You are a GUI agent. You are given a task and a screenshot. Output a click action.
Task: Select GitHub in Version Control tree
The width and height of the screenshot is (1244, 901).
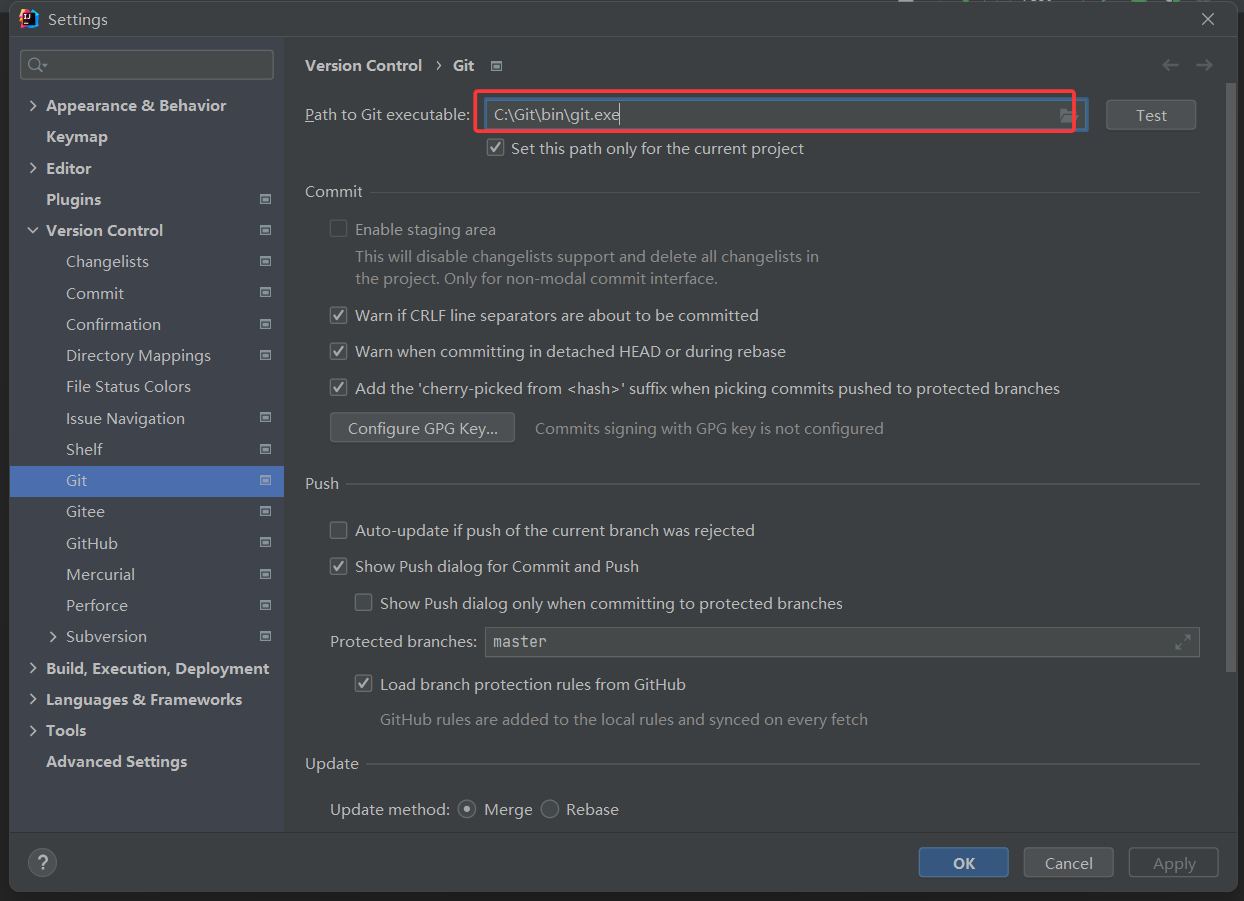pyautogui.click(x=92, y=543)
